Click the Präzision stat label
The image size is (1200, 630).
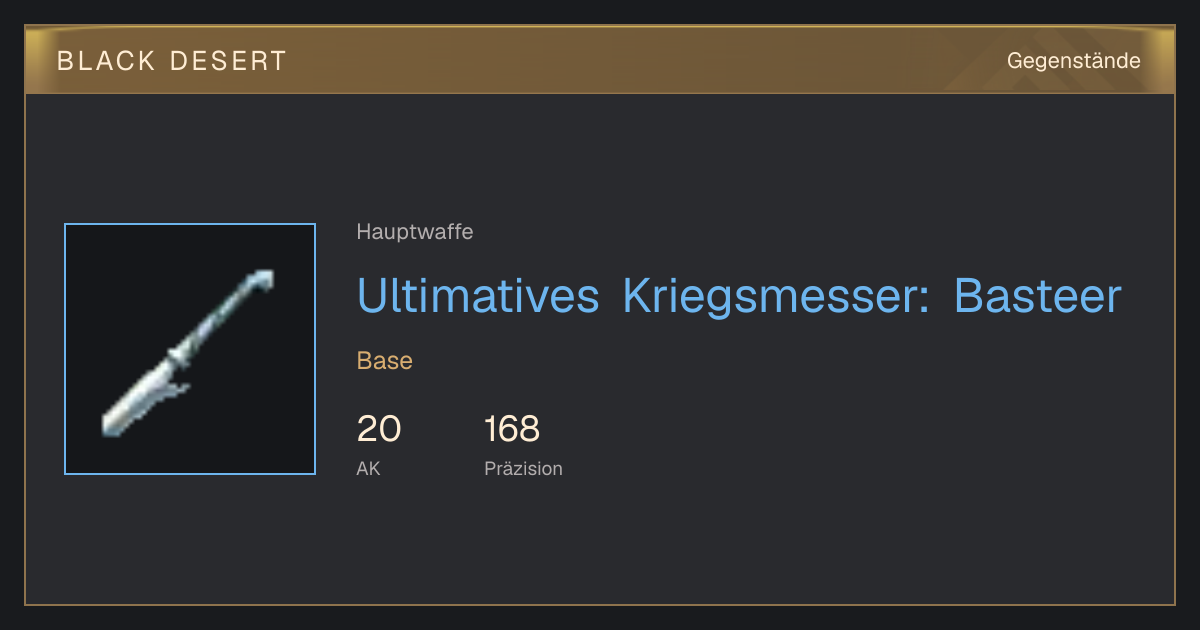coord(523,468)
